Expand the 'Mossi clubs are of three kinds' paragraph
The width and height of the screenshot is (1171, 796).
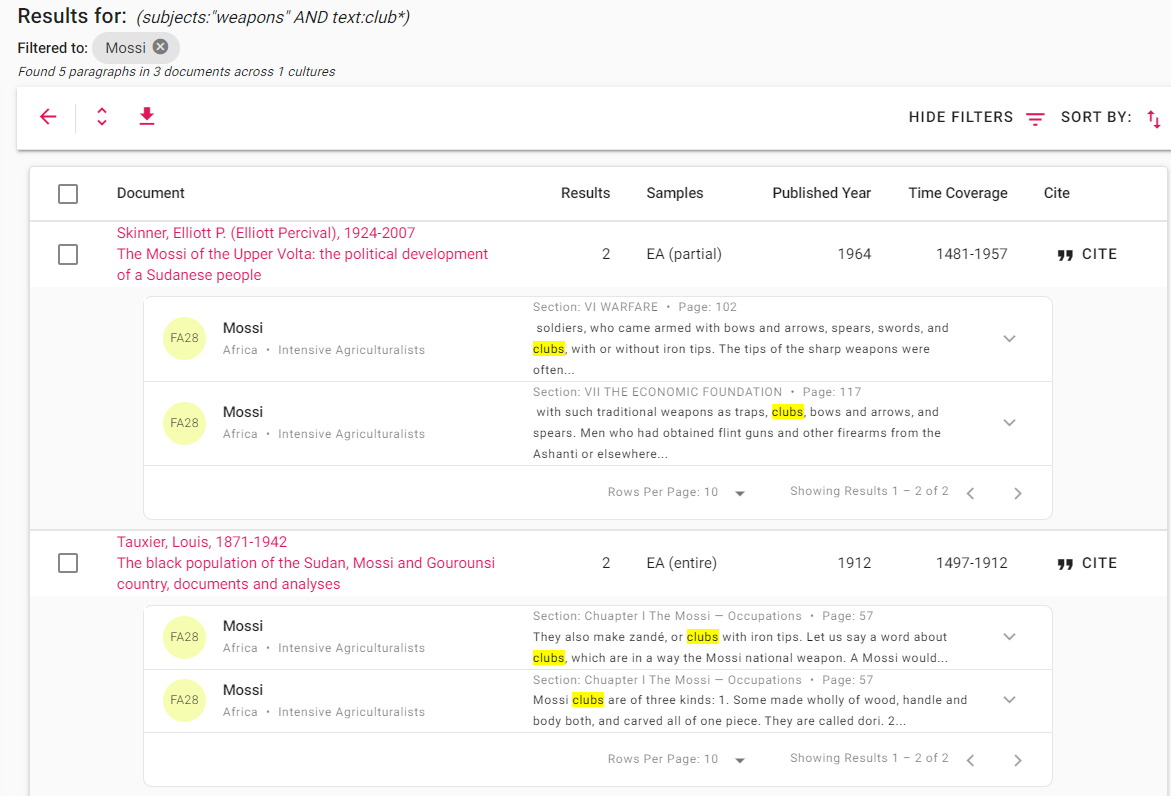pos(1009,700)
